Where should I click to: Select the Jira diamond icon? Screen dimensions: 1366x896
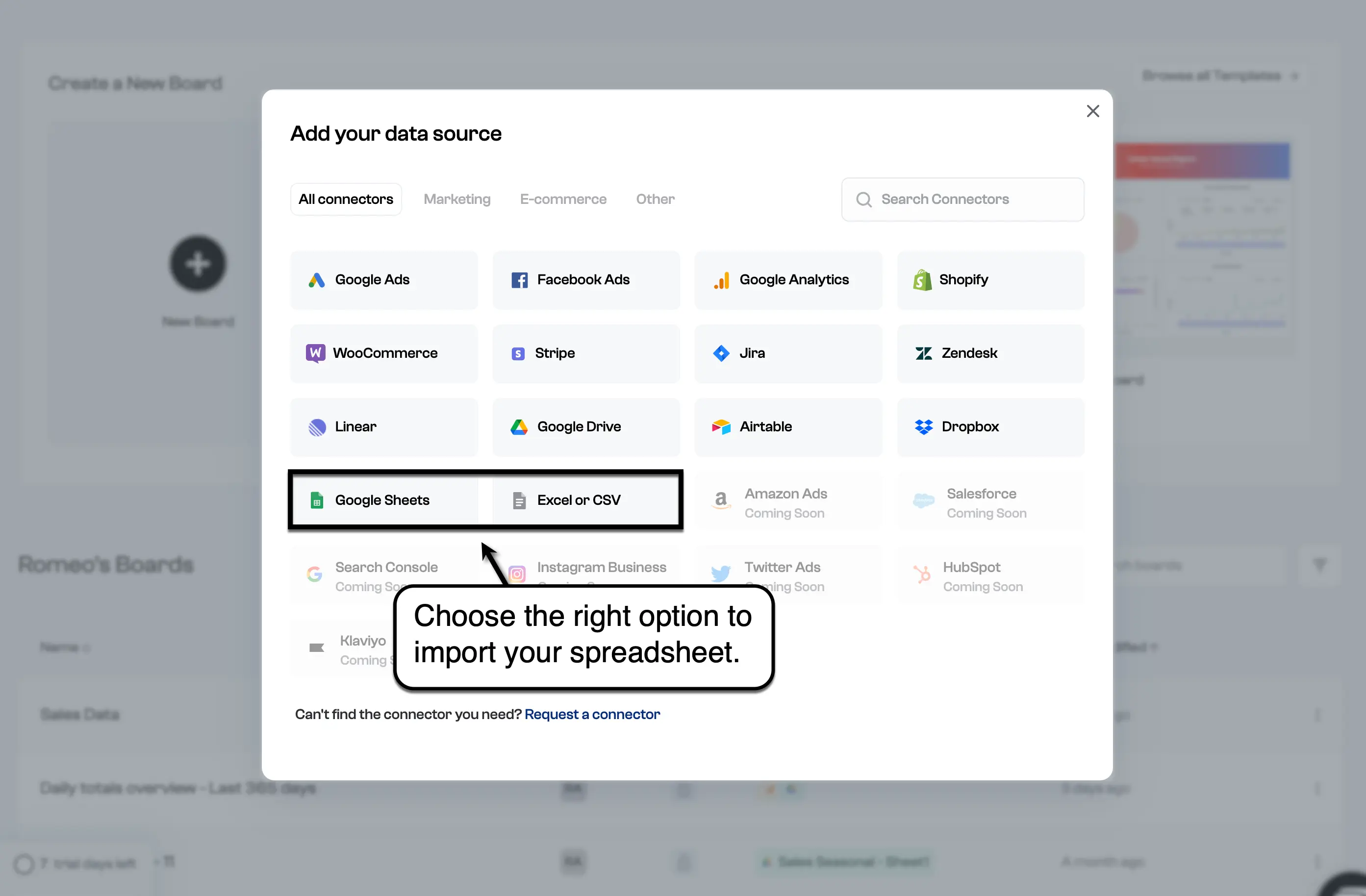[x=721, y=353]
